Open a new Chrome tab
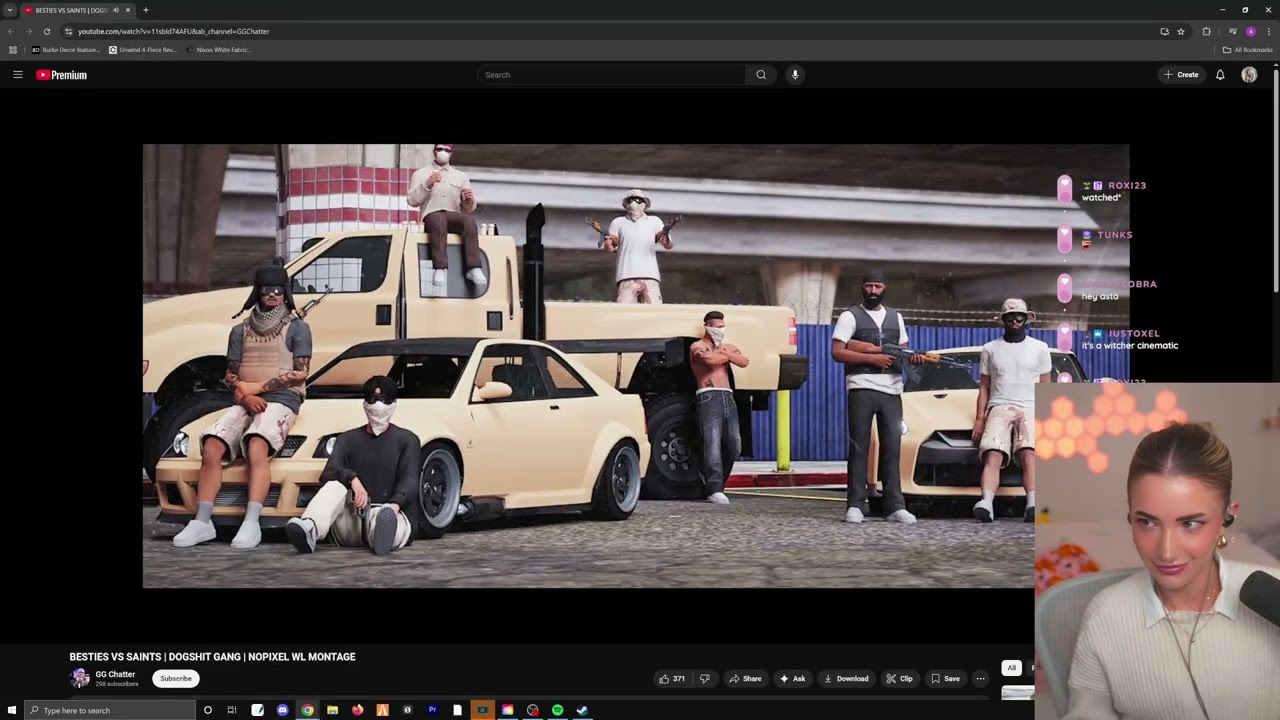This screenshot has height=720, width=1280. 146,10
